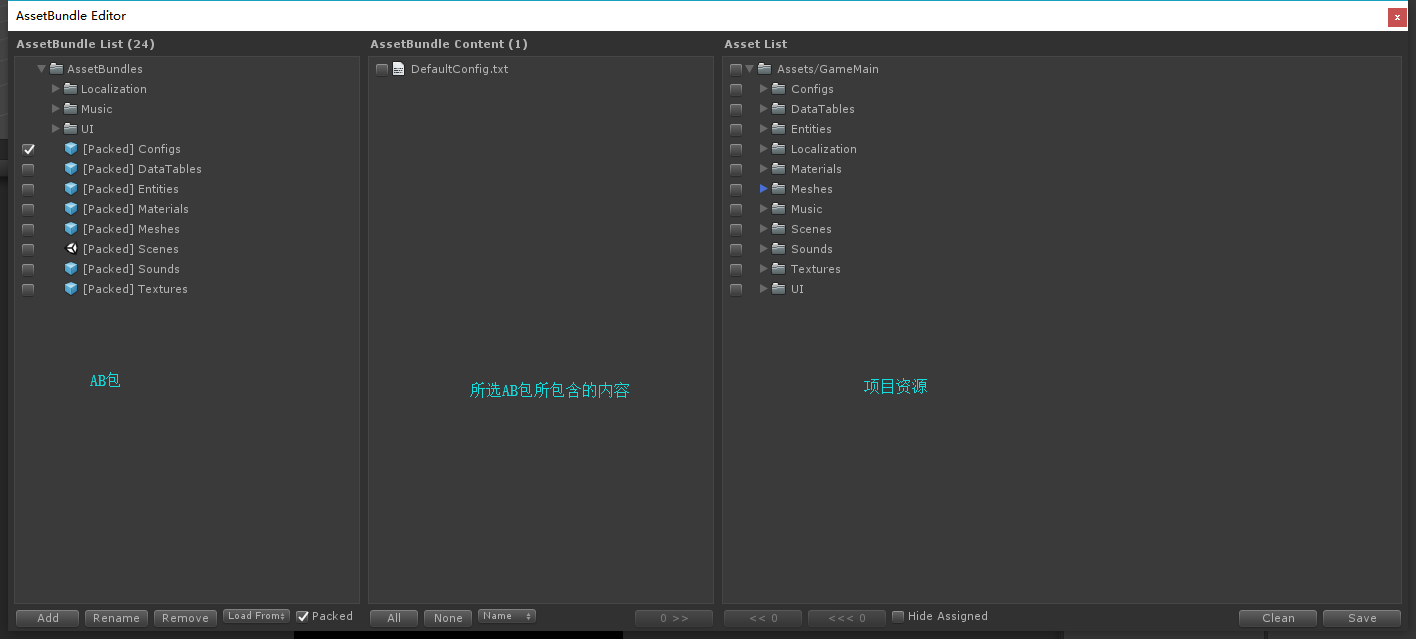This screenshot has height=639, width=1416.
Task: Expand the UI folder in AssetBundle List
Action: (x=56, y=128)
